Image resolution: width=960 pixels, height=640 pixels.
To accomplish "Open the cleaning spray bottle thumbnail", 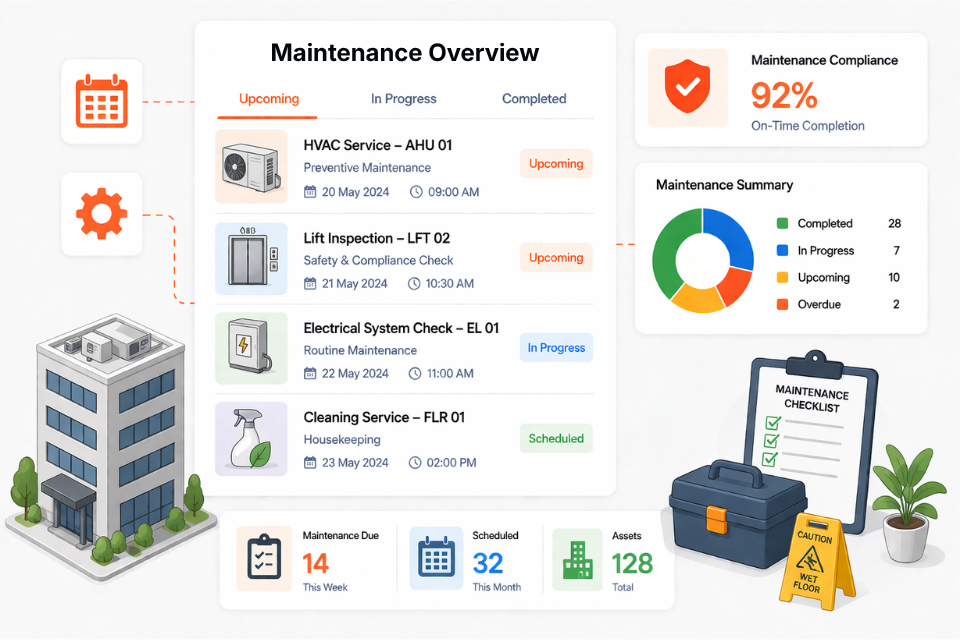I will point(251,439).
